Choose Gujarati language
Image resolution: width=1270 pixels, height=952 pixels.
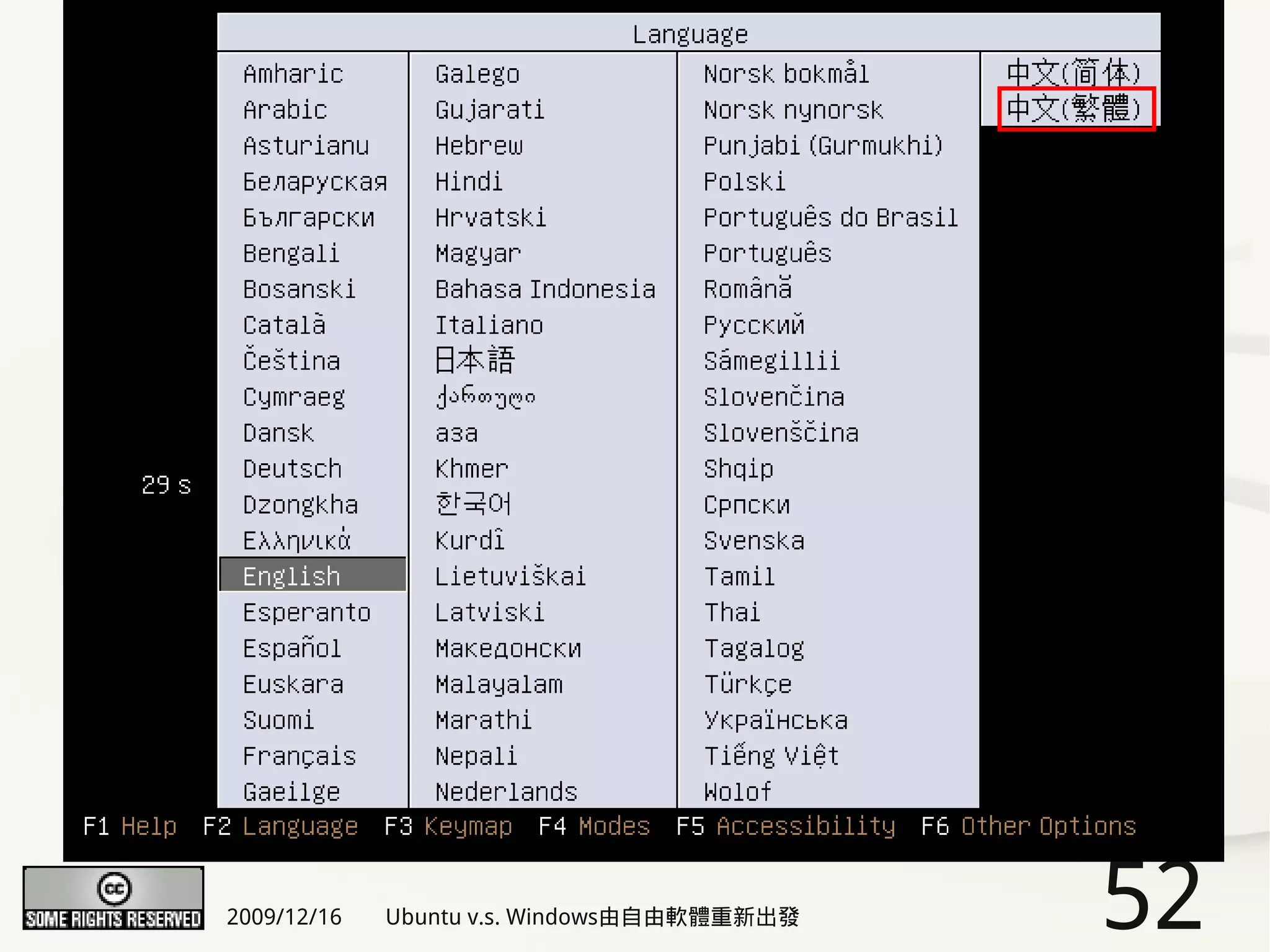490,110
